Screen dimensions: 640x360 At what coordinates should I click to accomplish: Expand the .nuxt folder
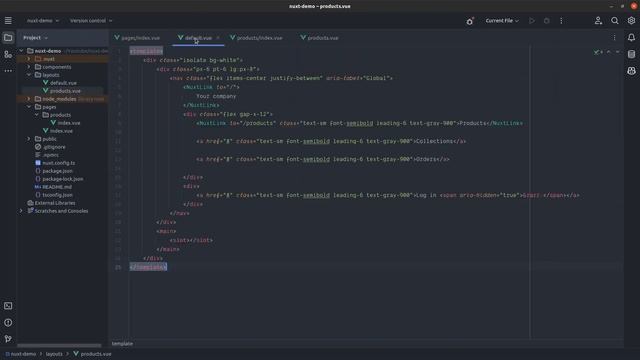coord(29,59)
